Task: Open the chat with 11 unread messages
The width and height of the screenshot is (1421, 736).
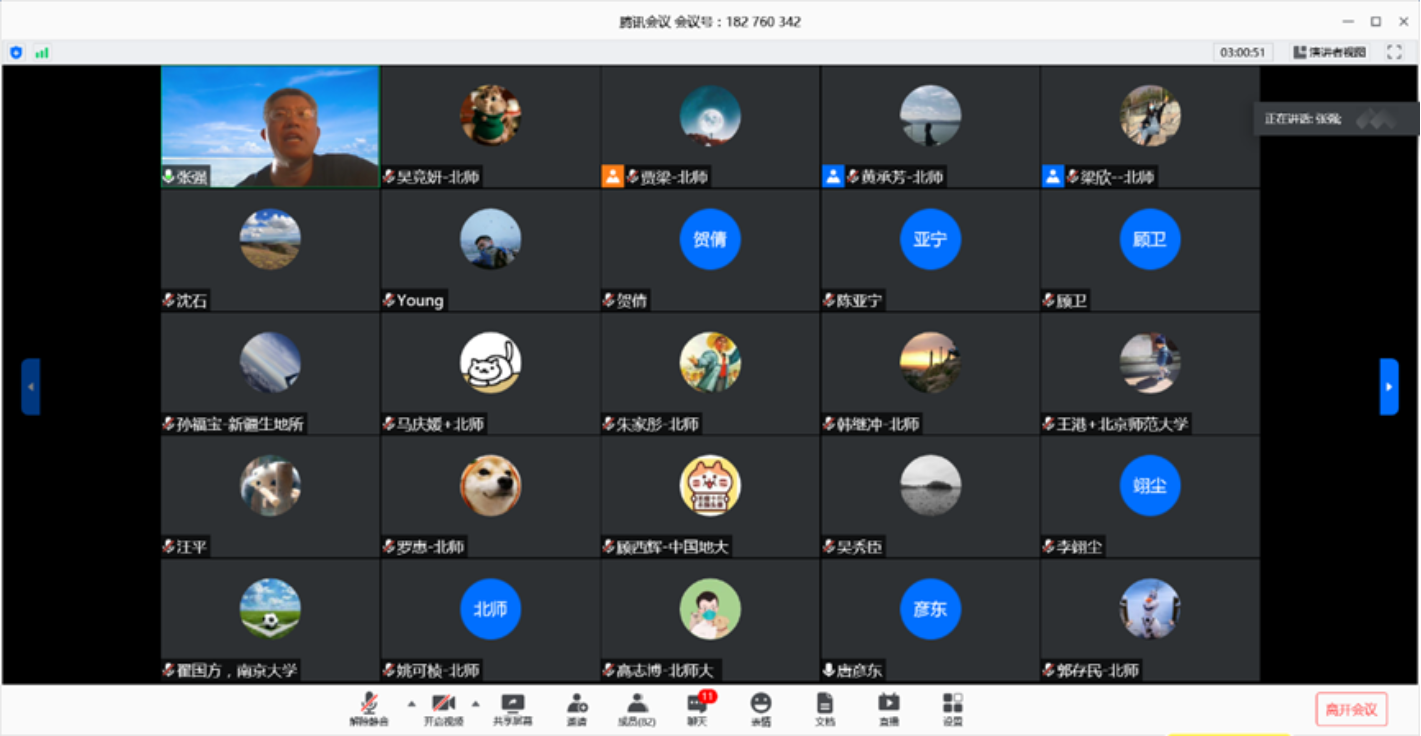Action: (x=697, y=707)
